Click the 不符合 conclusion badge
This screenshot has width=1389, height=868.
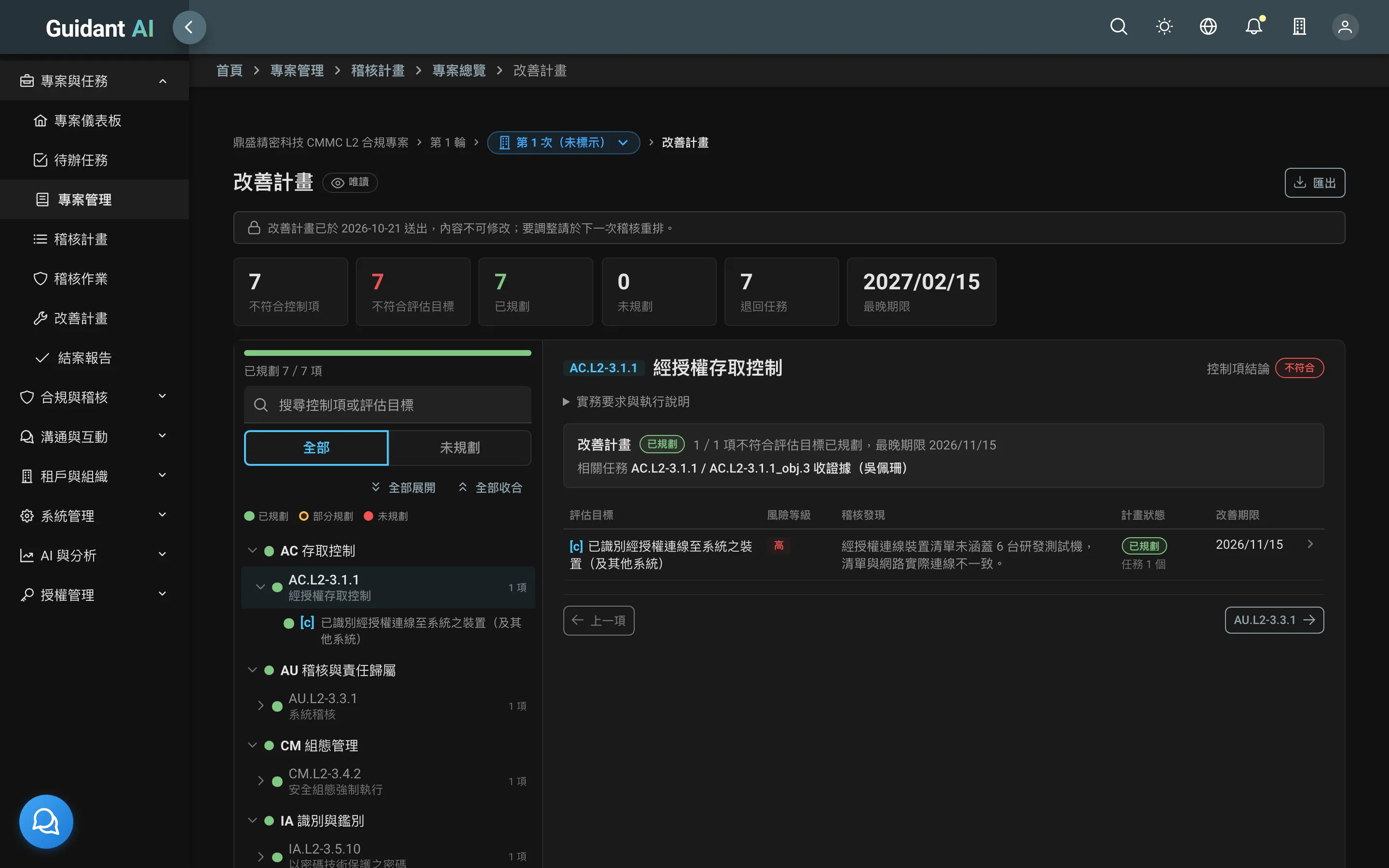pos(1299,368)
